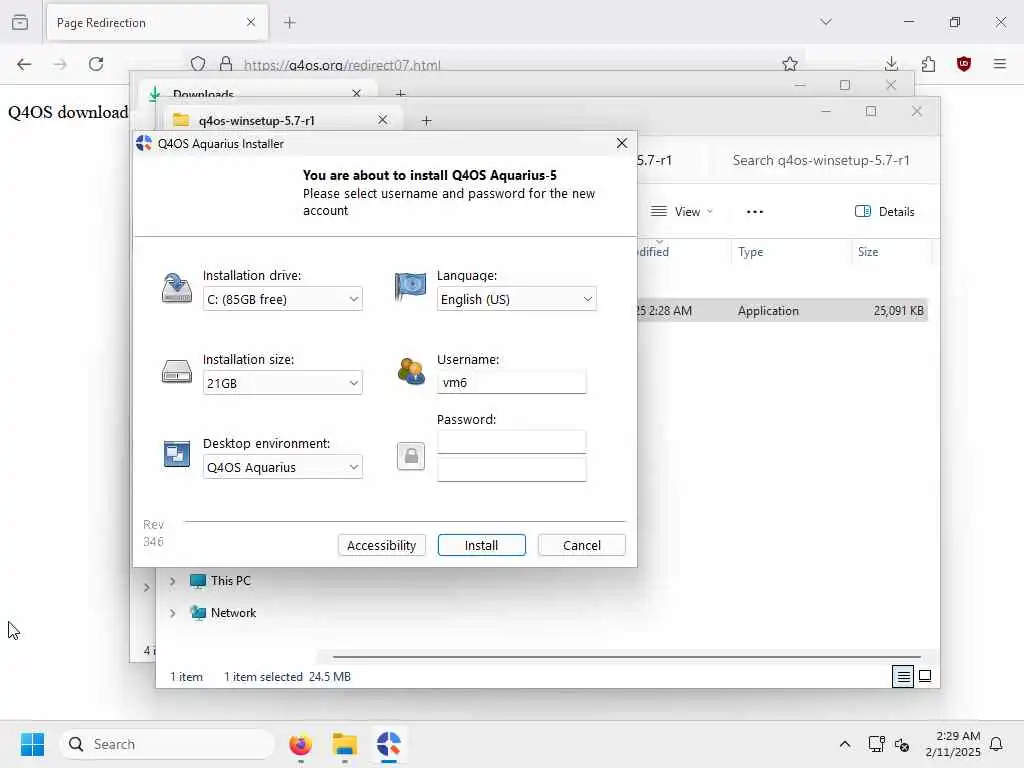
Task: Click the Q4OS logo in installer title bar
Action: 144,144
